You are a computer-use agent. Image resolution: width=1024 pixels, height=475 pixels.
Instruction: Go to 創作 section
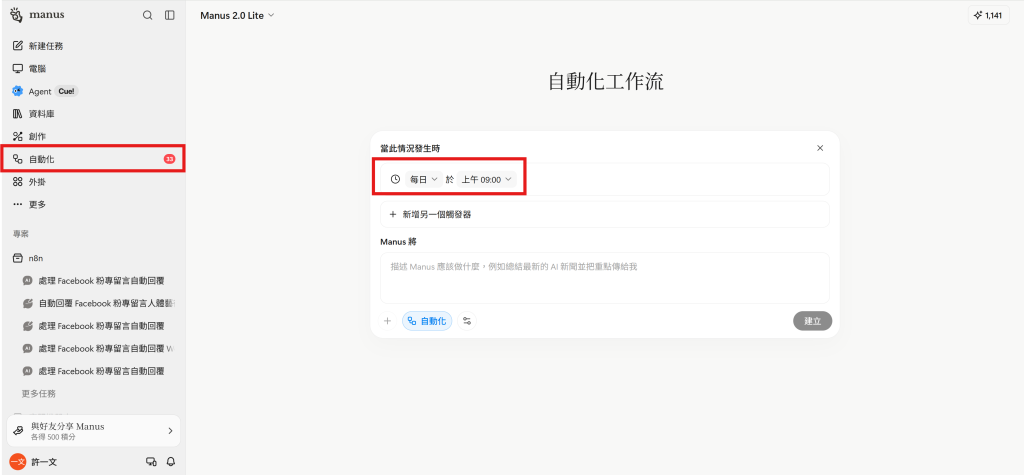pos(93,137)
